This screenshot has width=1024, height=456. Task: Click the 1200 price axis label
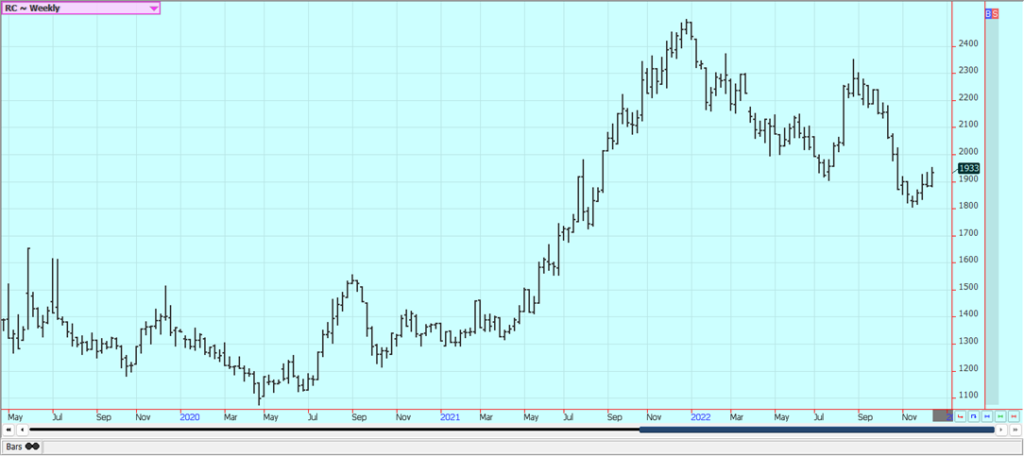pyautogui.click(x=968, y=369)
